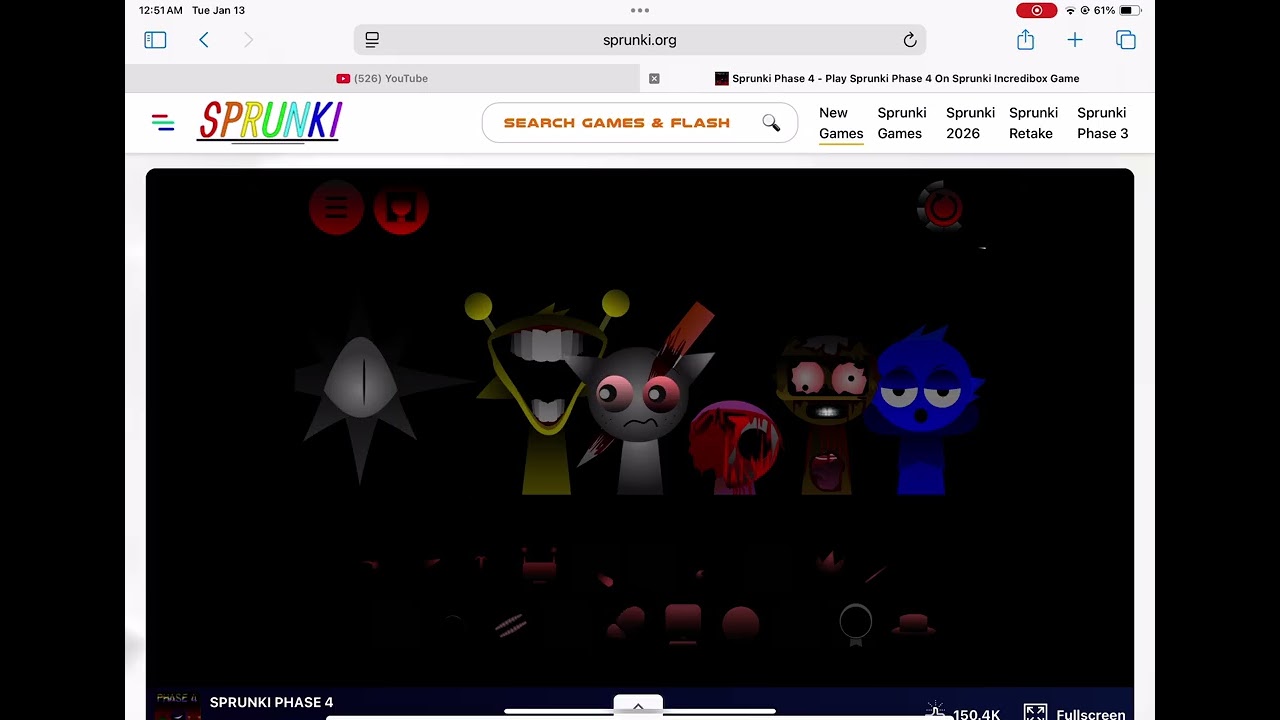This screenshot has width=1280, height=720.
Task: Click the search magnifier icon
Action: [771, 122]
